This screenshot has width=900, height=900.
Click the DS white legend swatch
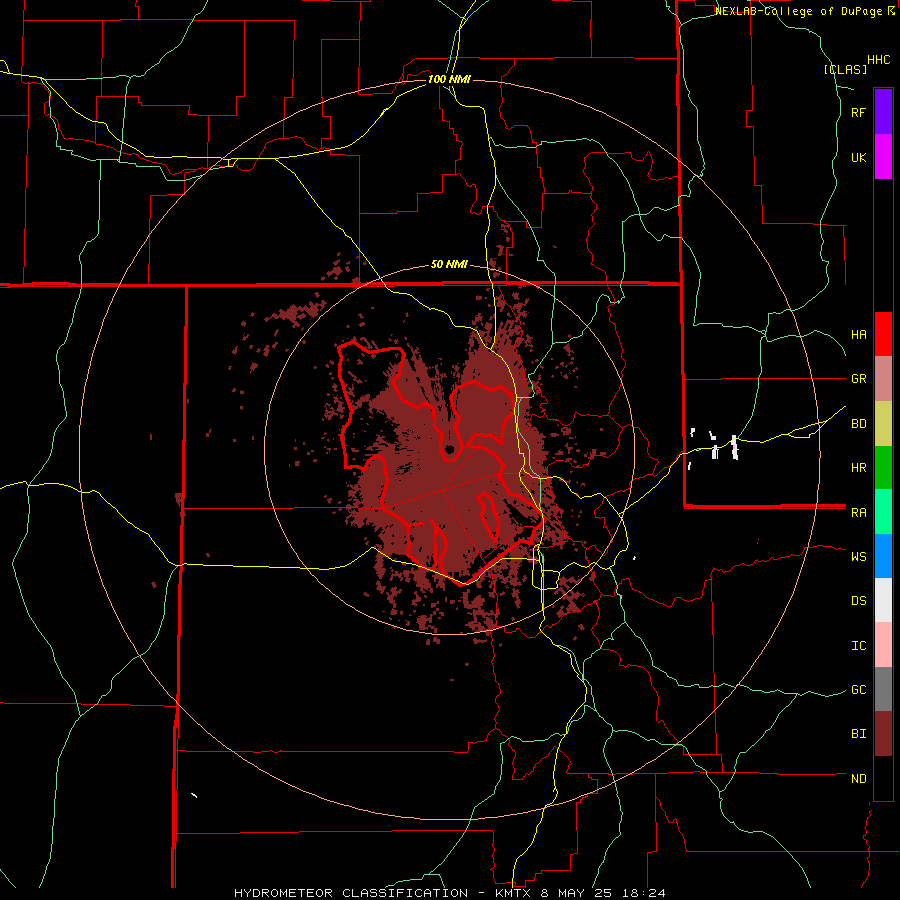point(883,600)
